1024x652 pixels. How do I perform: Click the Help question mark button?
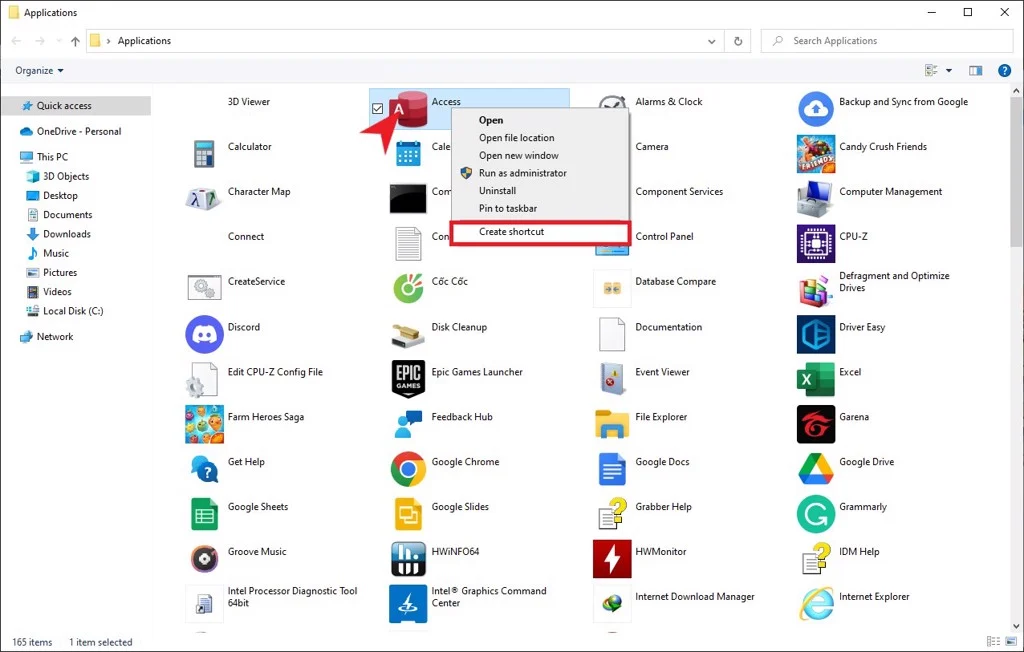[x=1005, y=71]
